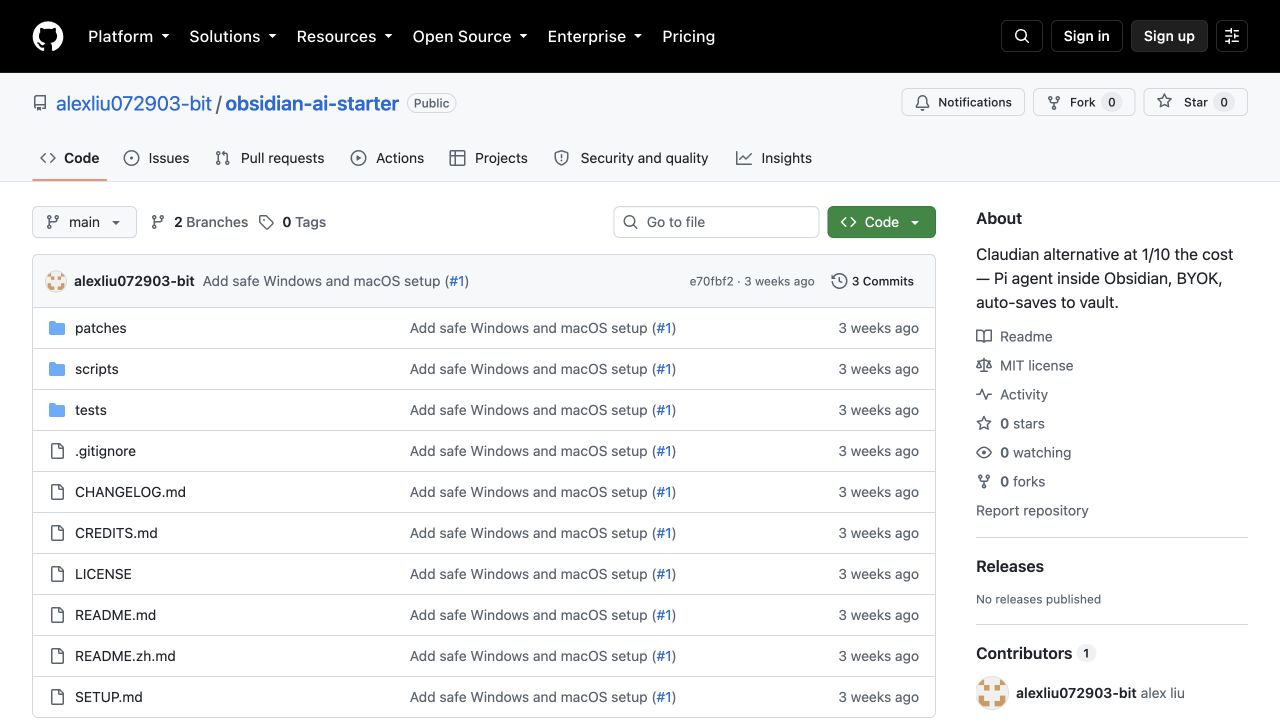Click the search magnifier icon
Image resolution: width=1280 pixels, height=720 pixels.
coord(1022,36)
